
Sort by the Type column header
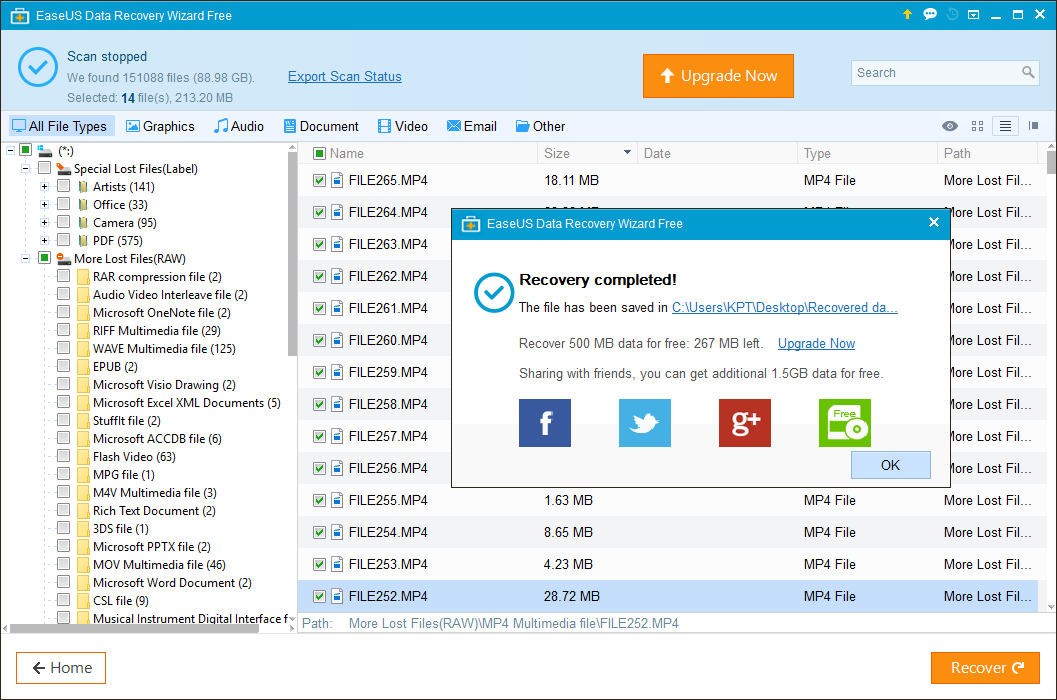866,153
